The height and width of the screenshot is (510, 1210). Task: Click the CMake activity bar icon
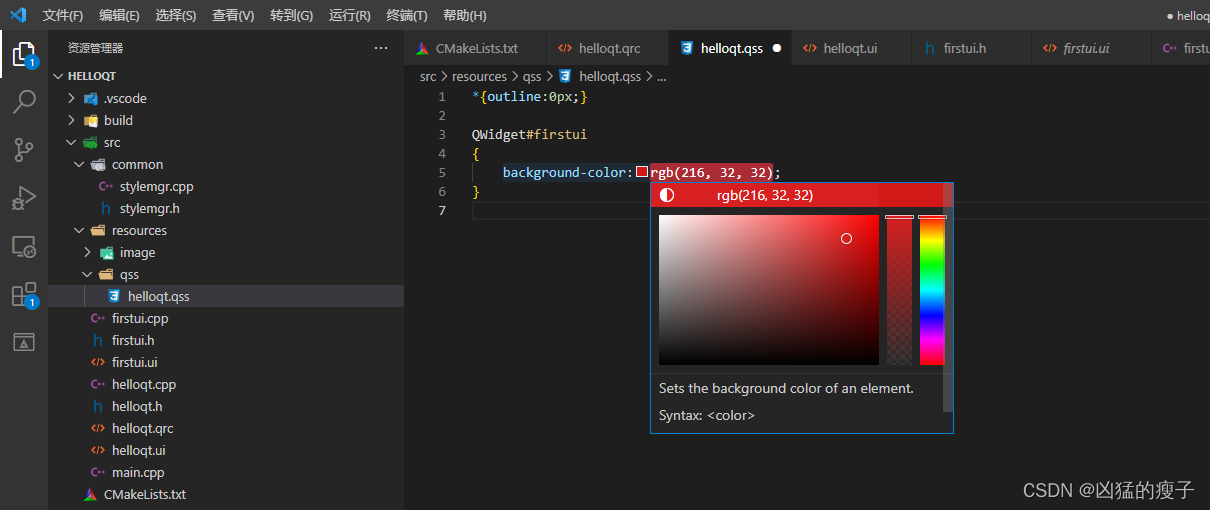tap(24, 342)
